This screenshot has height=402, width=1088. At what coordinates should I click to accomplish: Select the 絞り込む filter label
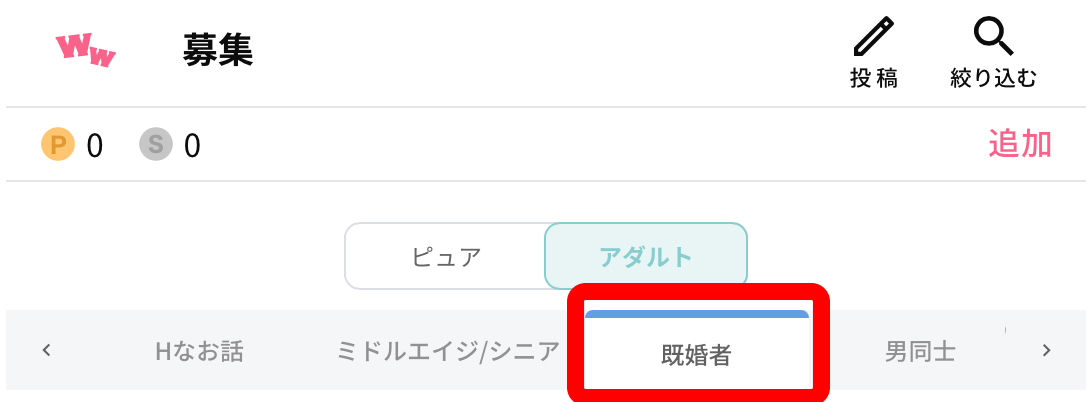tap(993, 78)
